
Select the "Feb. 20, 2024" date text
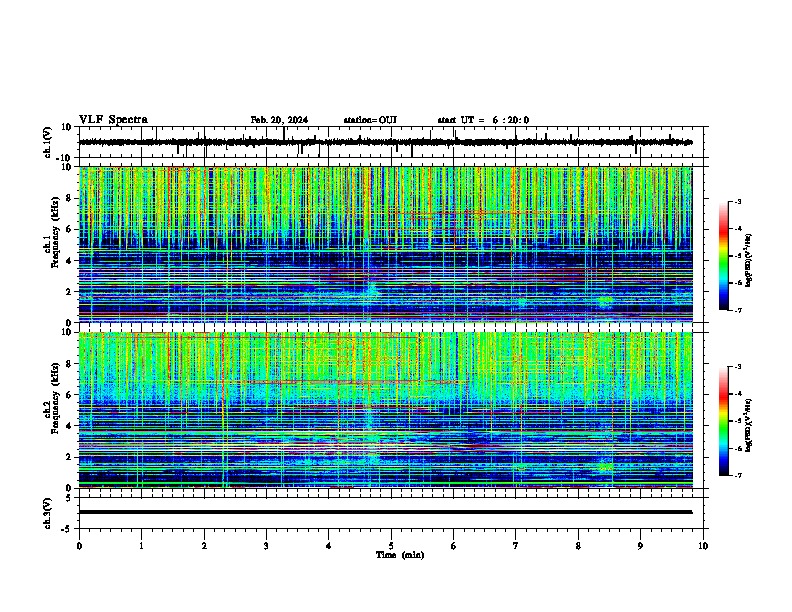coord(279,120)
